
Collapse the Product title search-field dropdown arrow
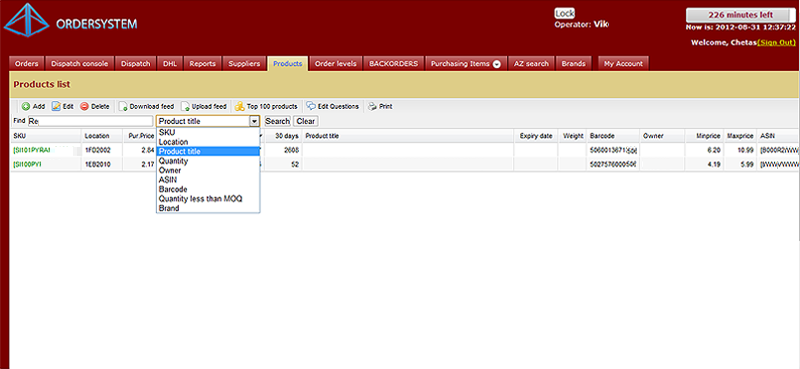click(x=254, y=121)
